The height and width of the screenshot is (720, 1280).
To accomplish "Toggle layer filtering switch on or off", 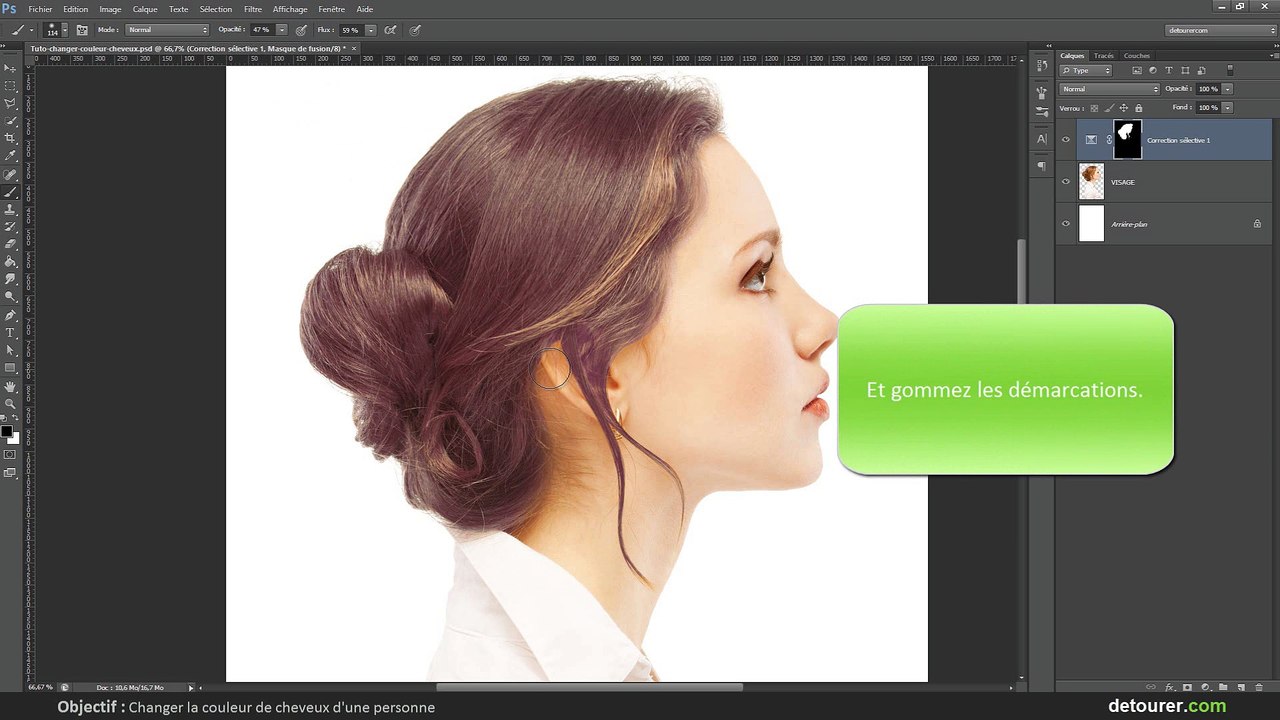I will (1230, 71).
